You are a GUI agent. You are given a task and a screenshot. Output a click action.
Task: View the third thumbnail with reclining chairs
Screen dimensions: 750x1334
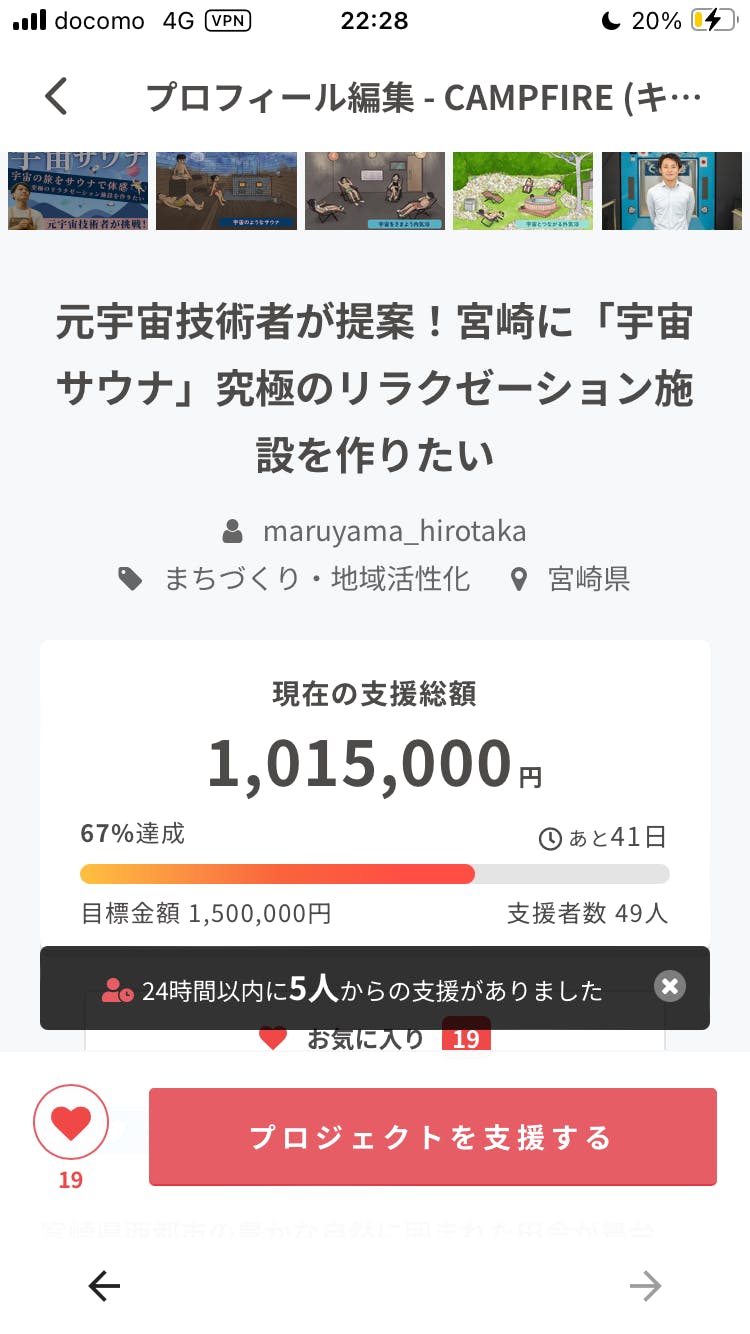tap(375, 191)
